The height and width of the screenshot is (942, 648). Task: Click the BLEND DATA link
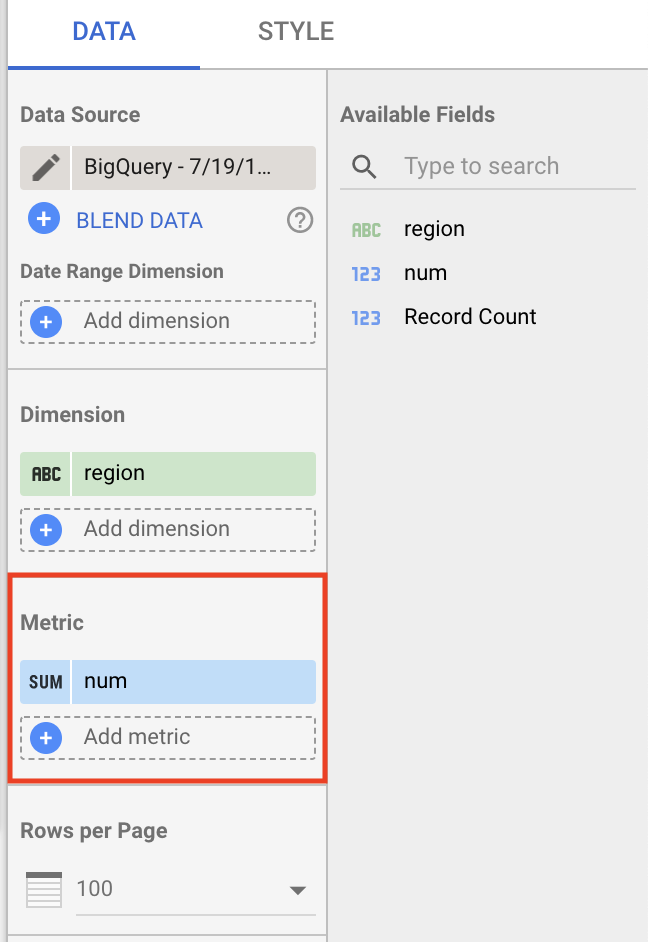point(140,221)
